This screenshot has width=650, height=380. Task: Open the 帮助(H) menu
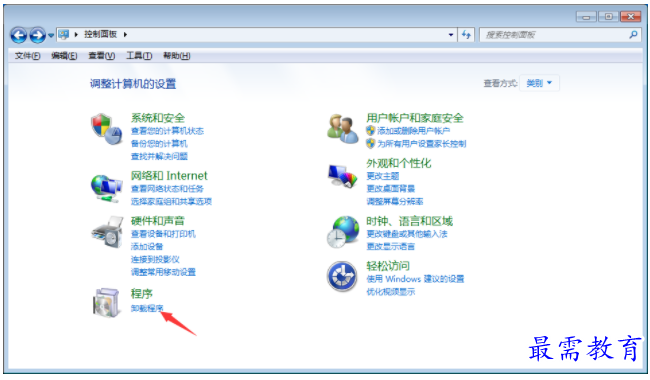click(177, 56)
